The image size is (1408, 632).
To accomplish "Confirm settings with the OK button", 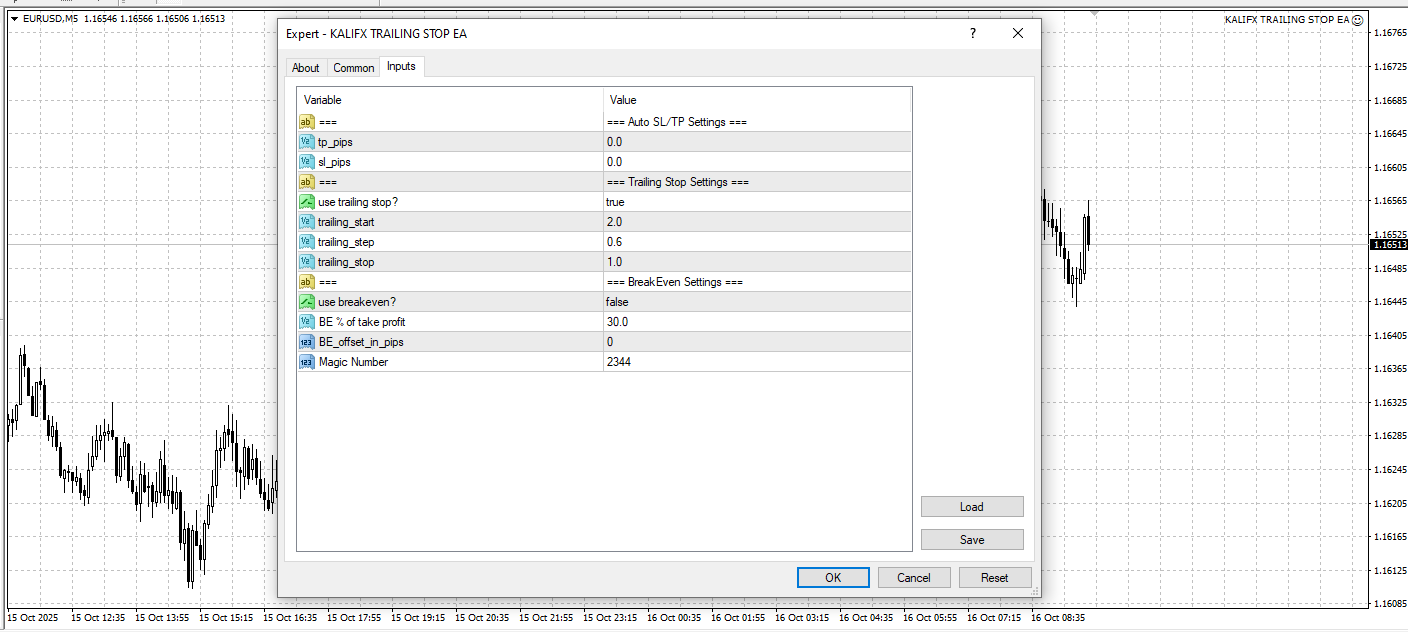I will pyautogui.click(x=833, y=577).
